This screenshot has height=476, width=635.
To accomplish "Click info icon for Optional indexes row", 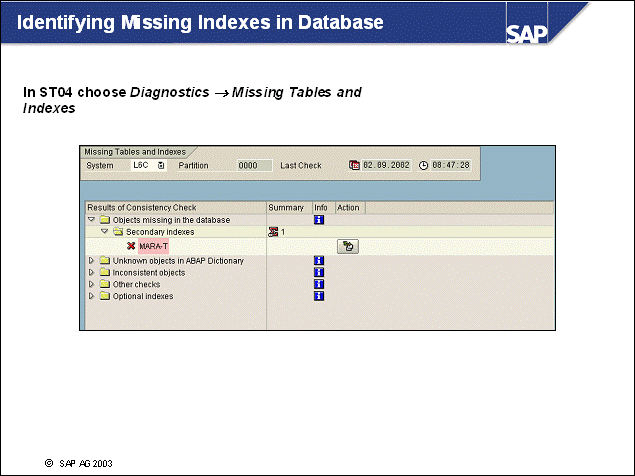I will [319, 296].
